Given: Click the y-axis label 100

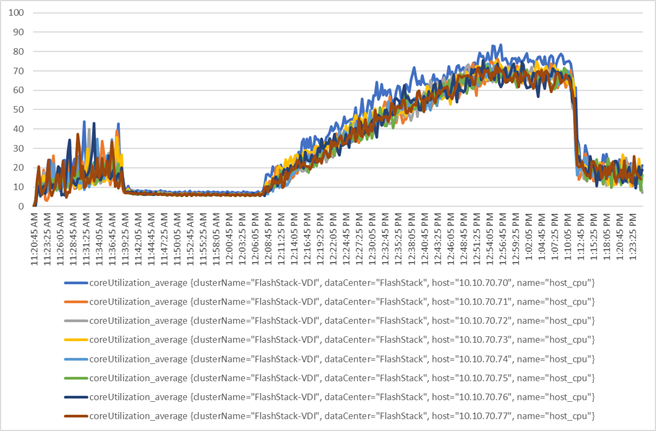Looking at the screenshot, I should click(x=16, y=13).
